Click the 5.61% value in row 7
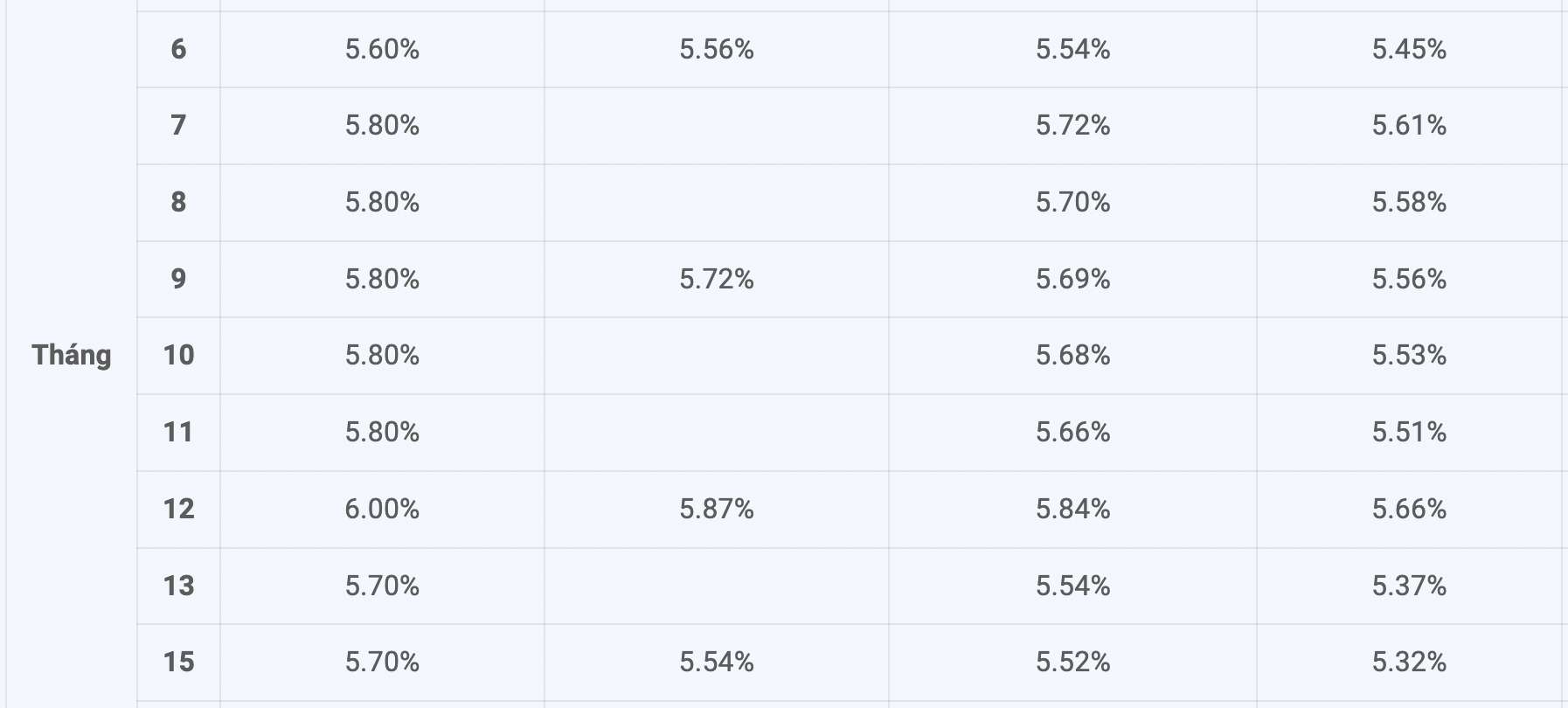Viewport: 1568px width, 708px height. 1409,125
